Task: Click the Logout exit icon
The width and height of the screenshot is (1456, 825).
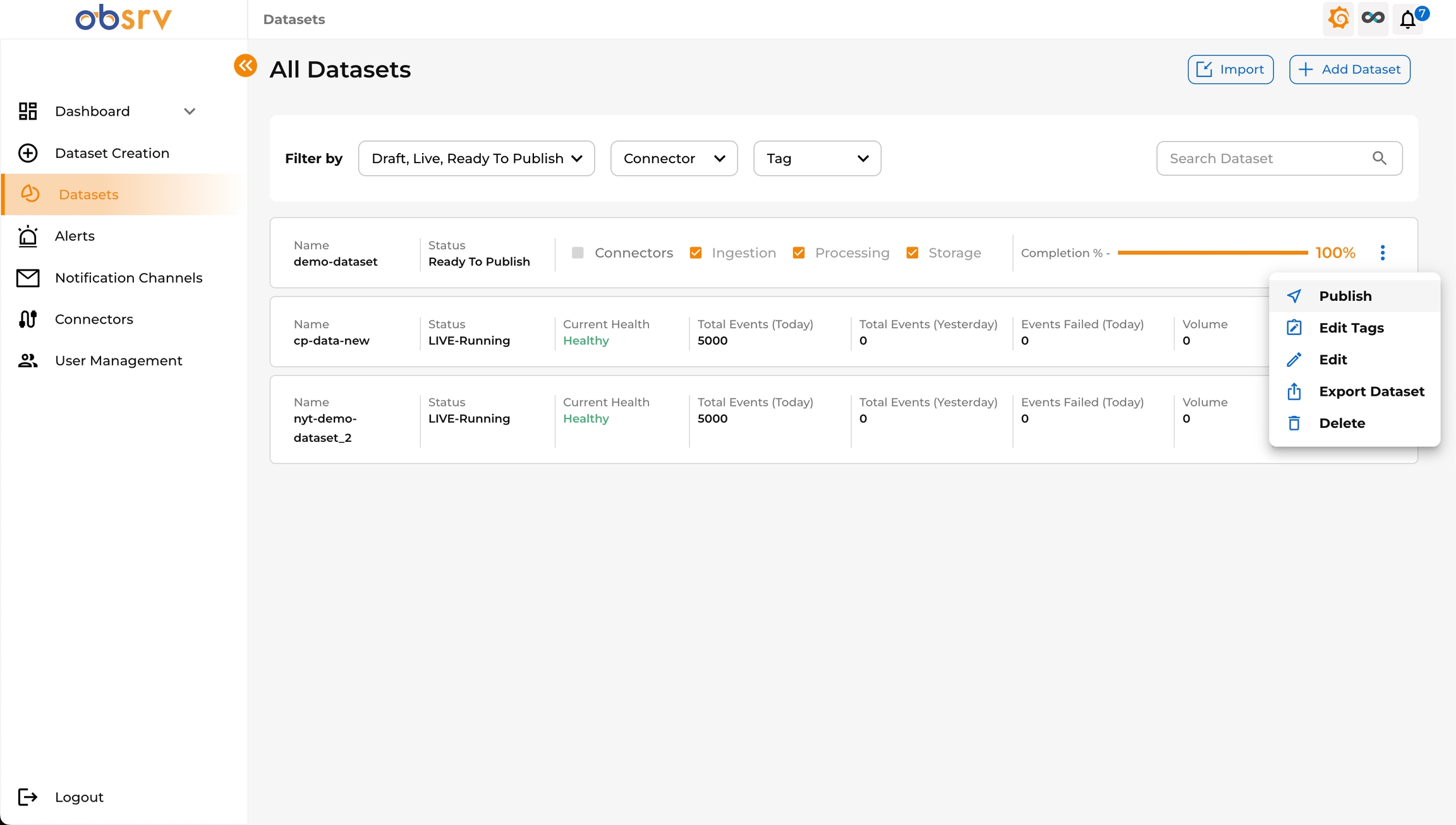Action: (28, 797)
